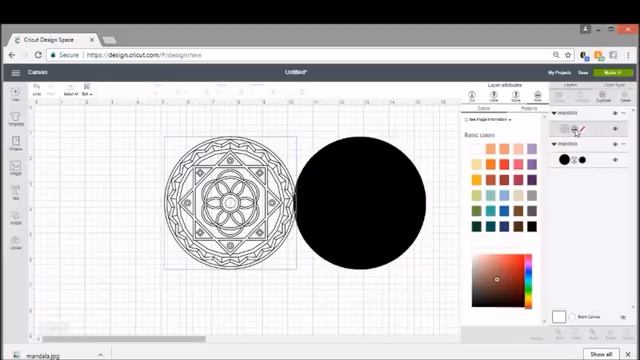This screenshot has width=640, height=360.
Task: Go back with the browser back arrow
Action: tap(12, 55)
